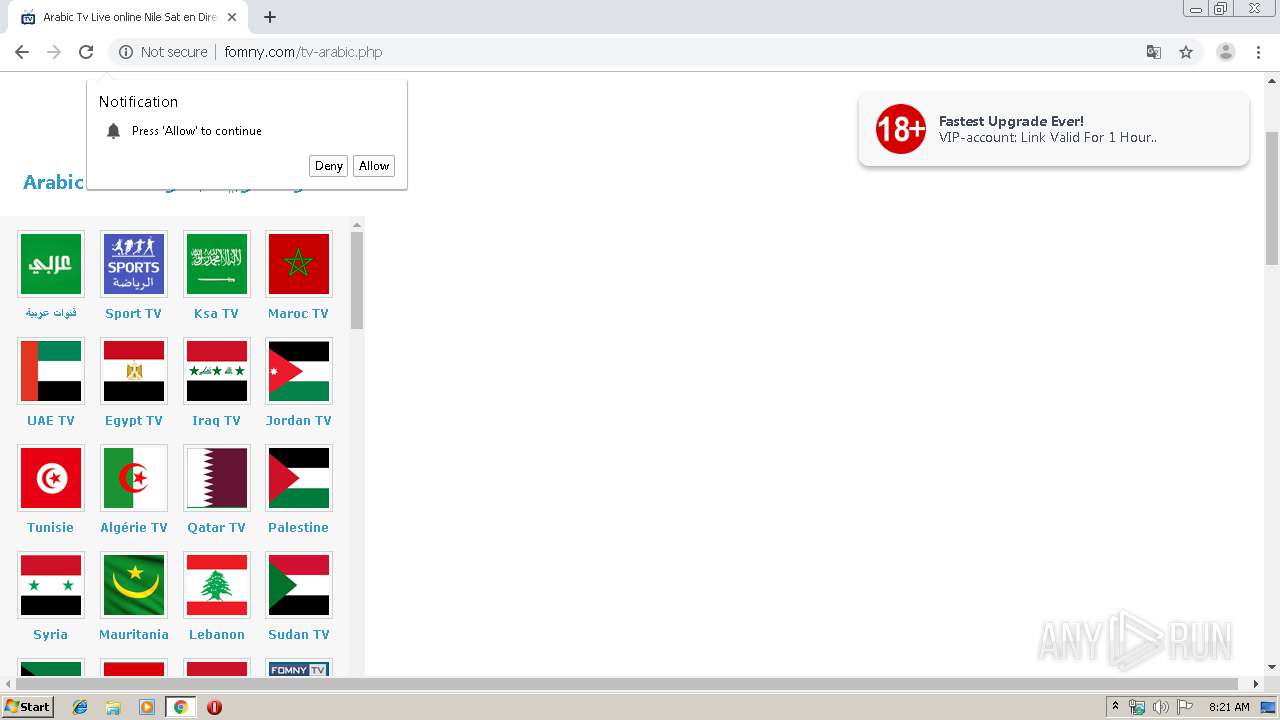Launch Internet Explorer from taskbar
Screen dimensions: 1280x720
[x=80, y=707]
